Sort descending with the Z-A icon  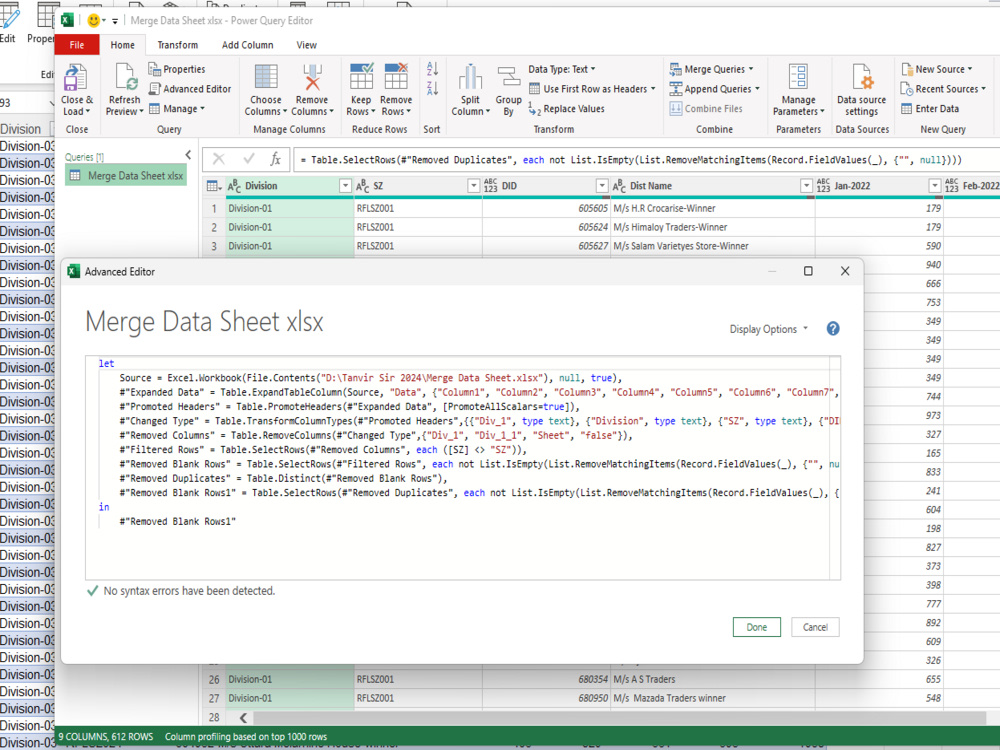pos(432,88)
